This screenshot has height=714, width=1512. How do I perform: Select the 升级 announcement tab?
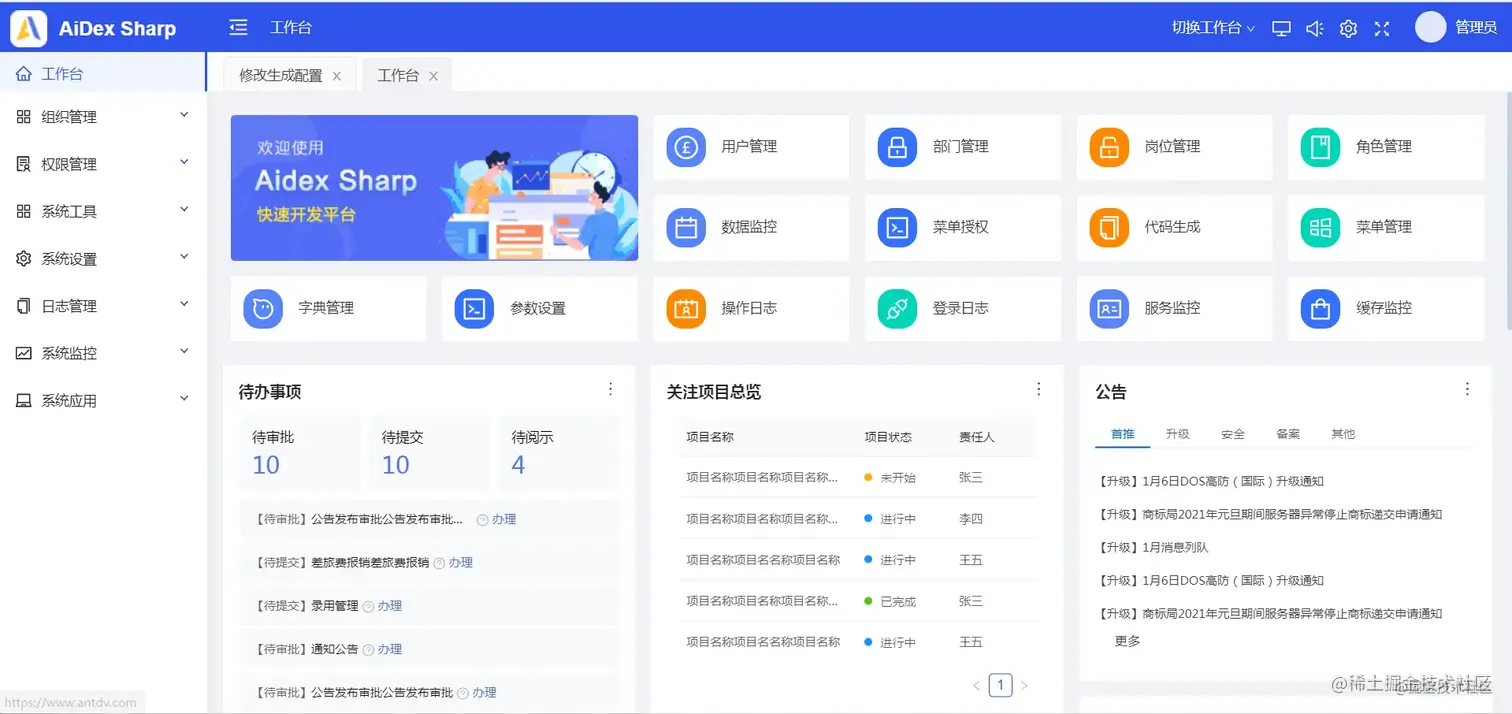(x=1177, y=434)
